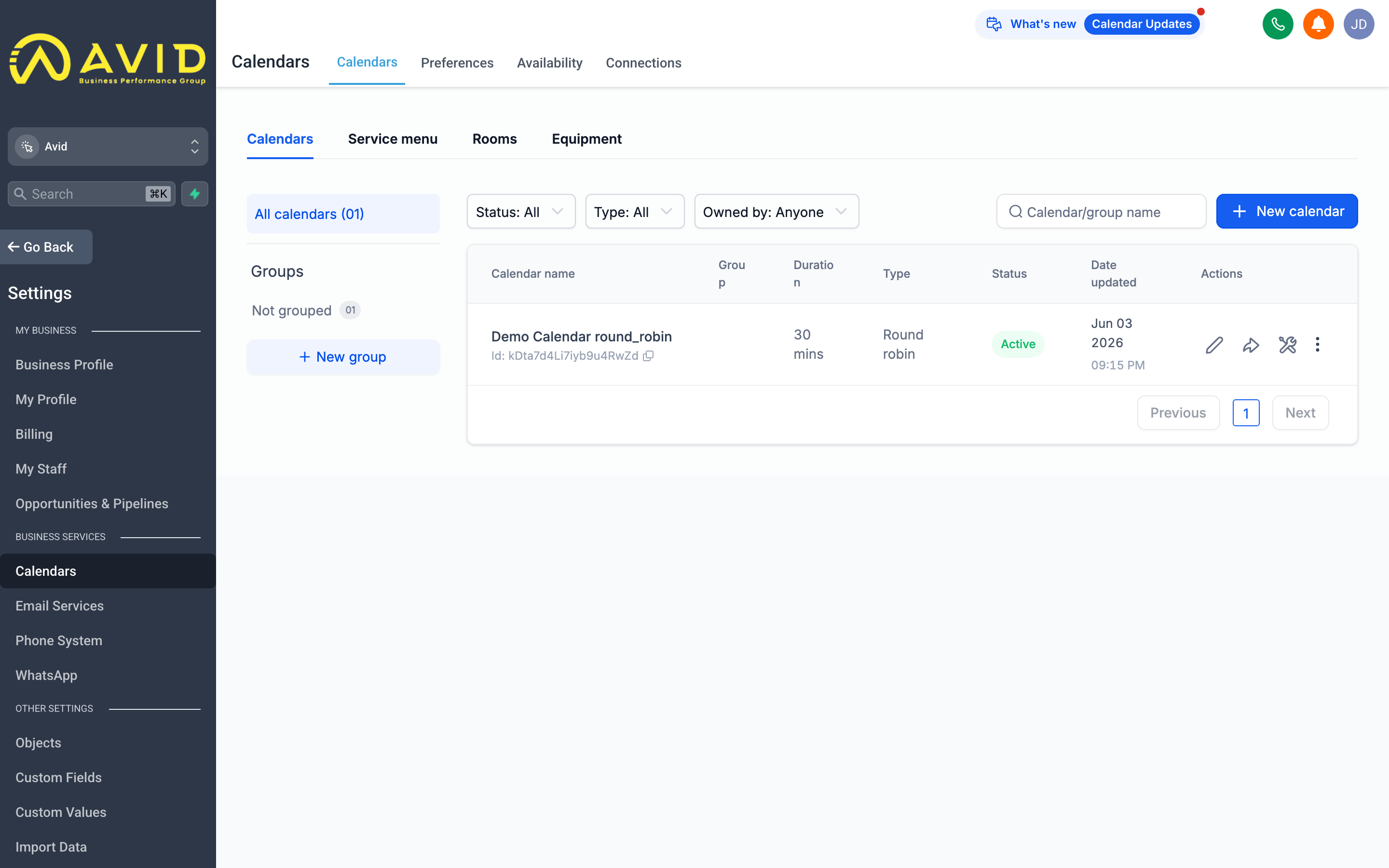Screen dimensions: 1389x868
Task: Select the blue Calendars sub-tab
Action: (280, 139)
